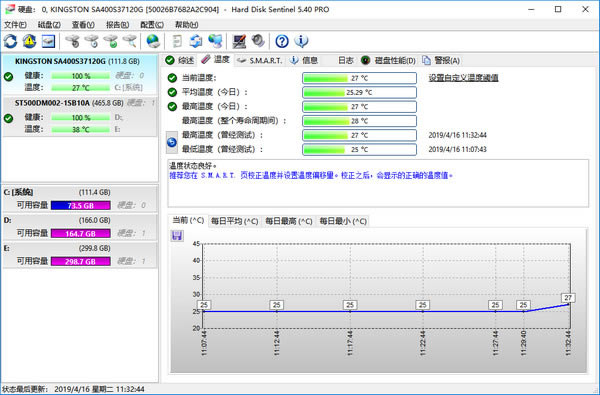Open the 配置(C) menu

pyautogui.click(x=152, y=24)
